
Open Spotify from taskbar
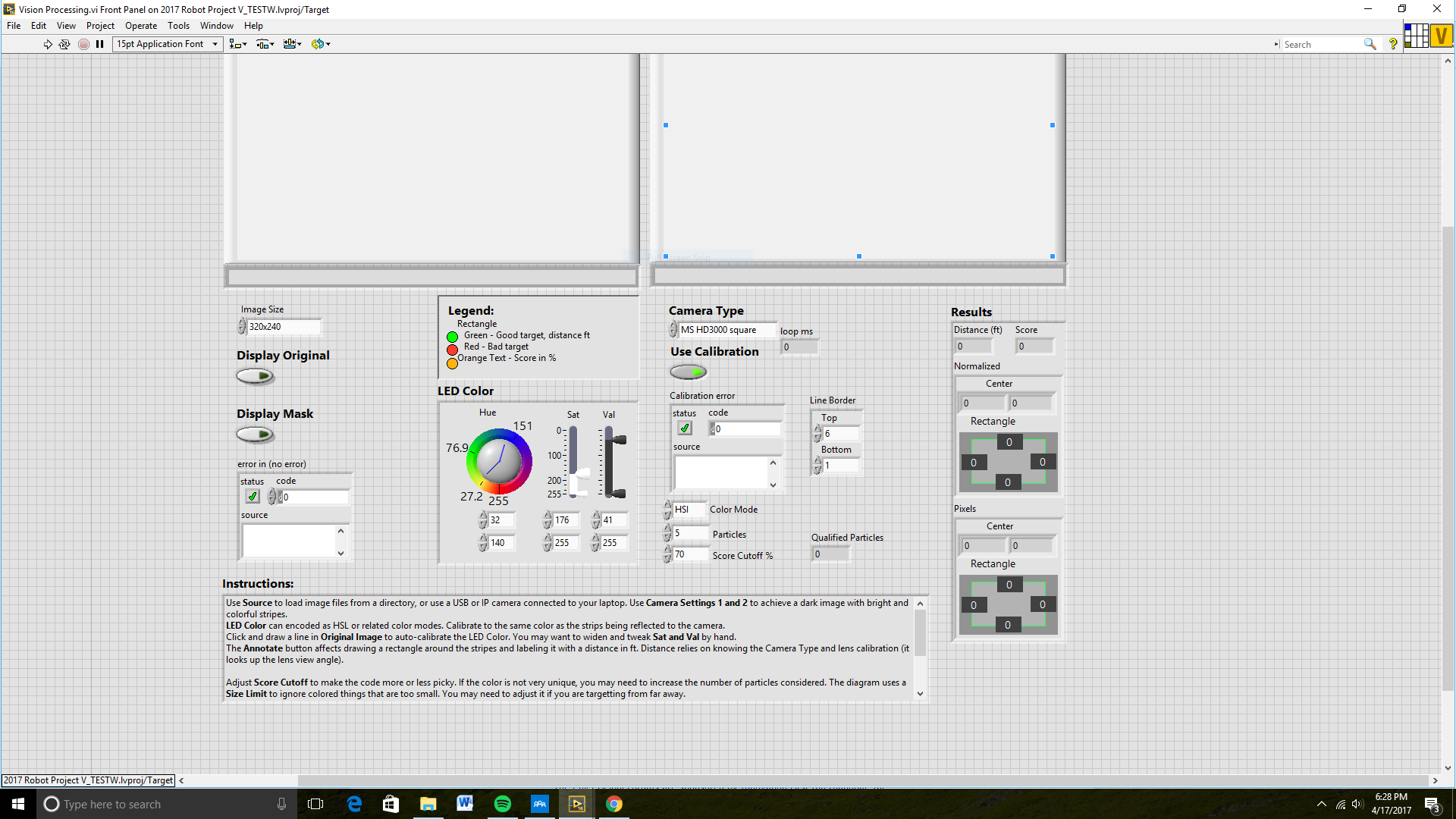pos(502,804)
